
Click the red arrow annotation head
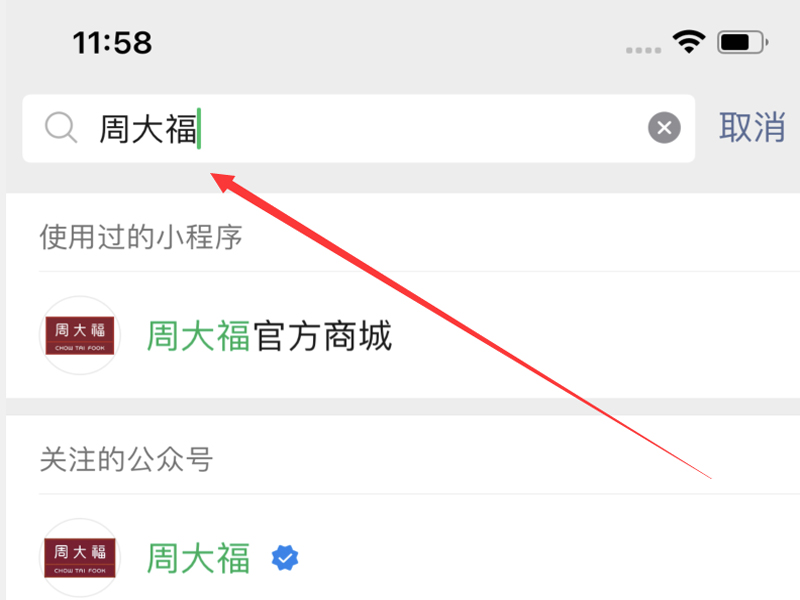pos(224,182)
